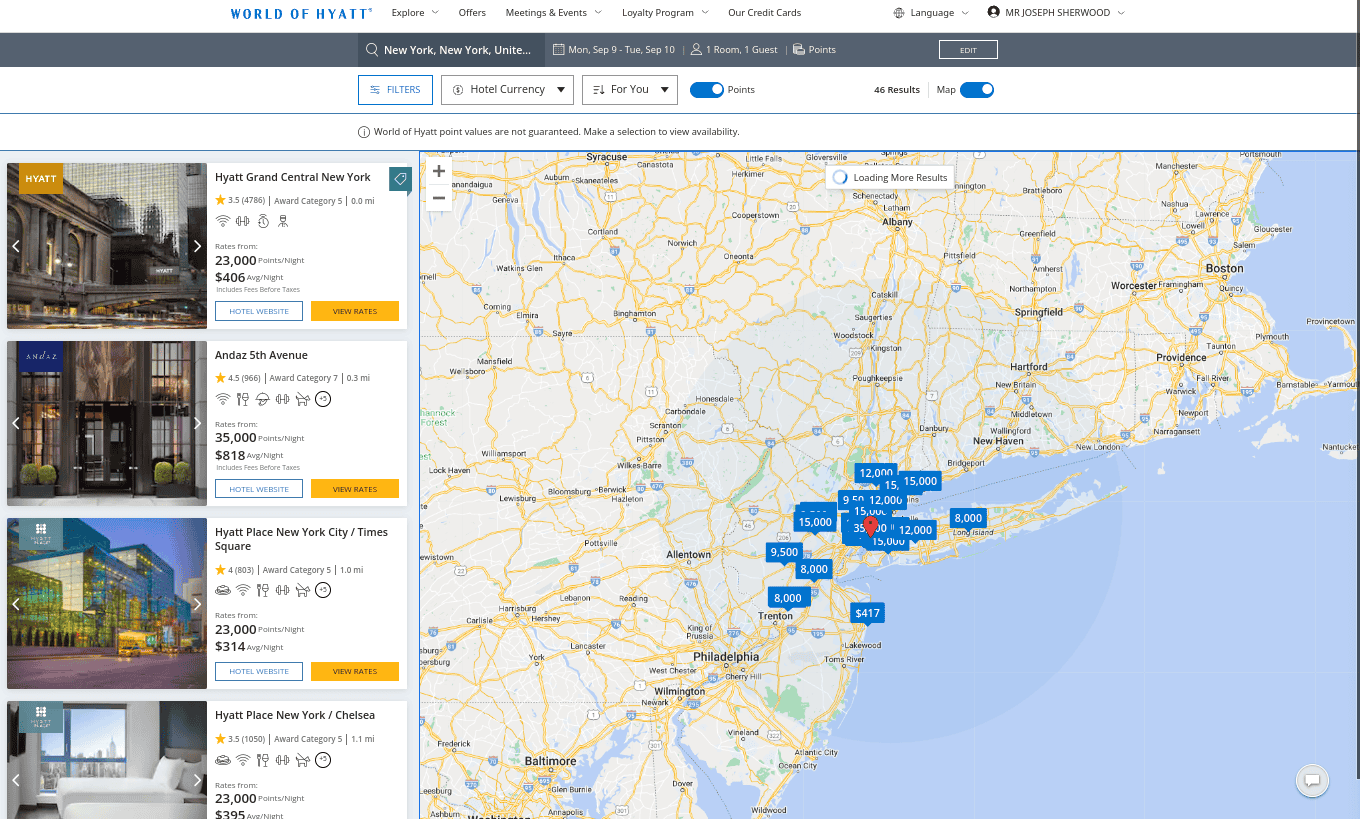Open hotel website for Hyatt Grand Central
Viewport: 1360px width, 819px height.
click(x=259, y=311)
